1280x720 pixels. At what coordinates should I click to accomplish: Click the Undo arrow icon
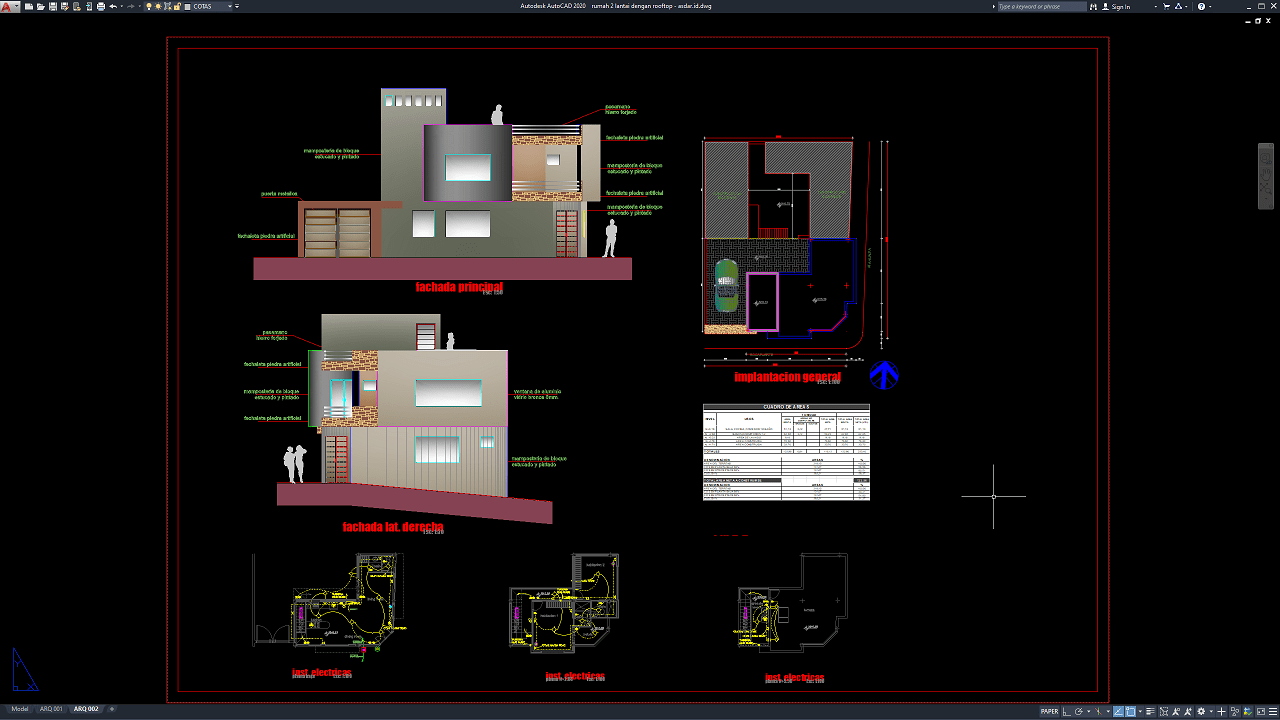click(x=113, y=6)
